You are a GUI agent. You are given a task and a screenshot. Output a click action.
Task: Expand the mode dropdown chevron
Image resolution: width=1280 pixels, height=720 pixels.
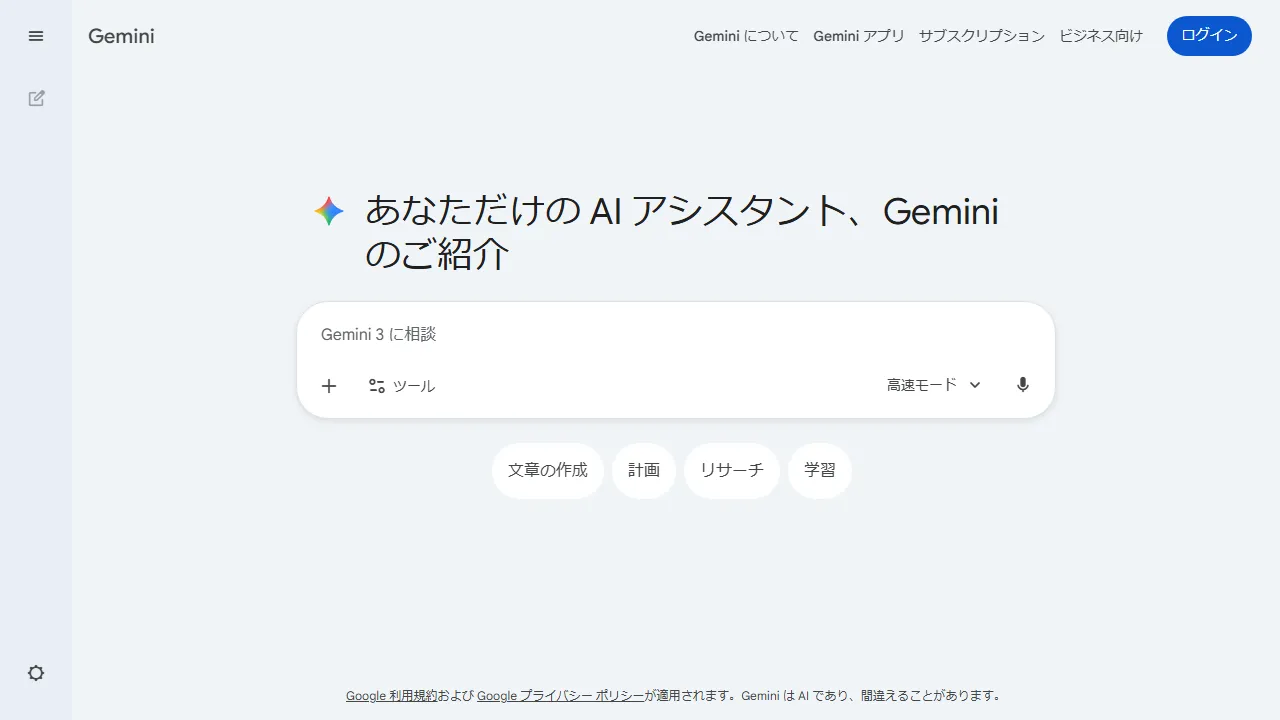point(975,384)
